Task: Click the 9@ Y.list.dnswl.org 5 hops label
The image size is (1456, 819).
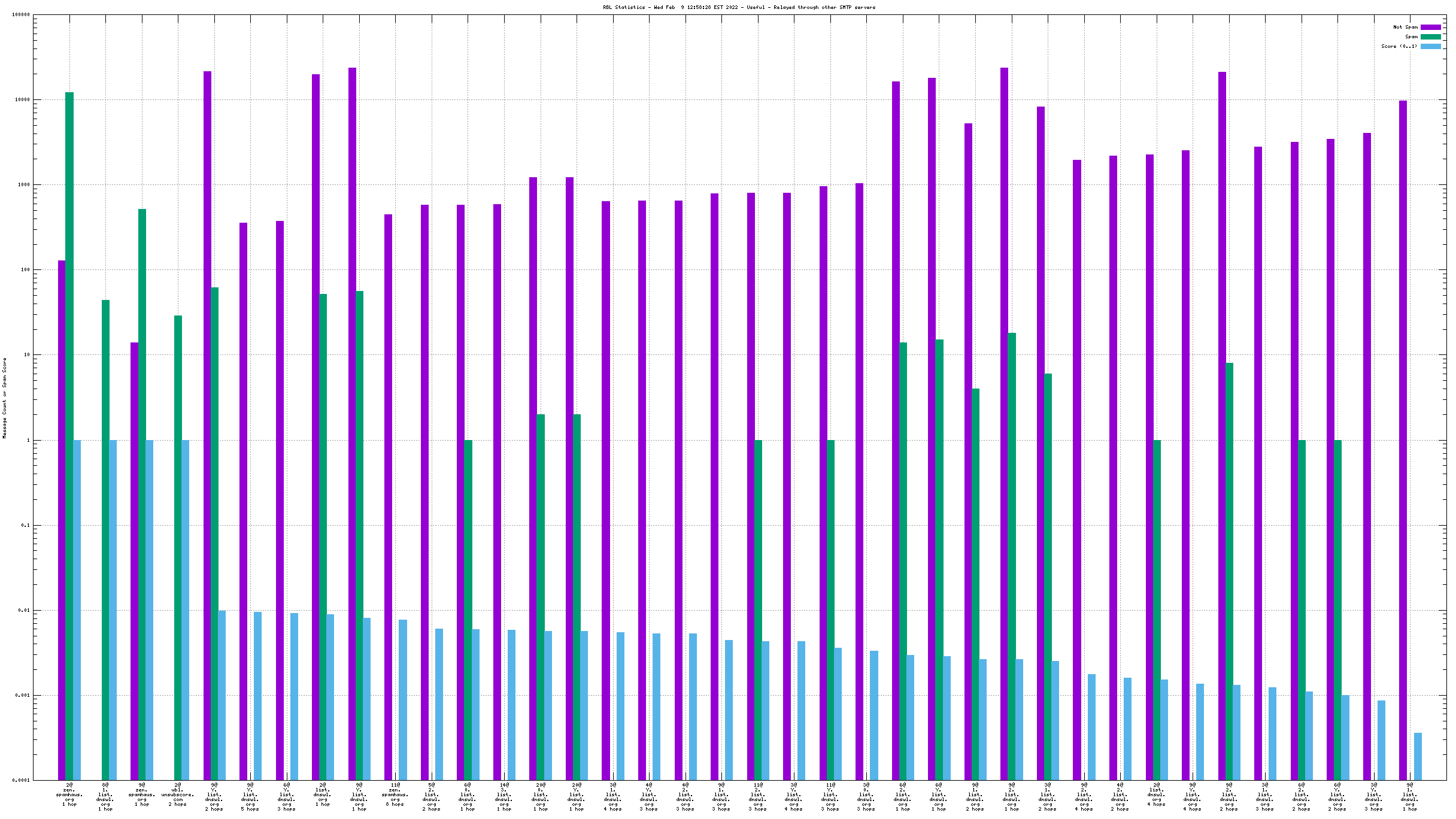Action: point(250,796)
